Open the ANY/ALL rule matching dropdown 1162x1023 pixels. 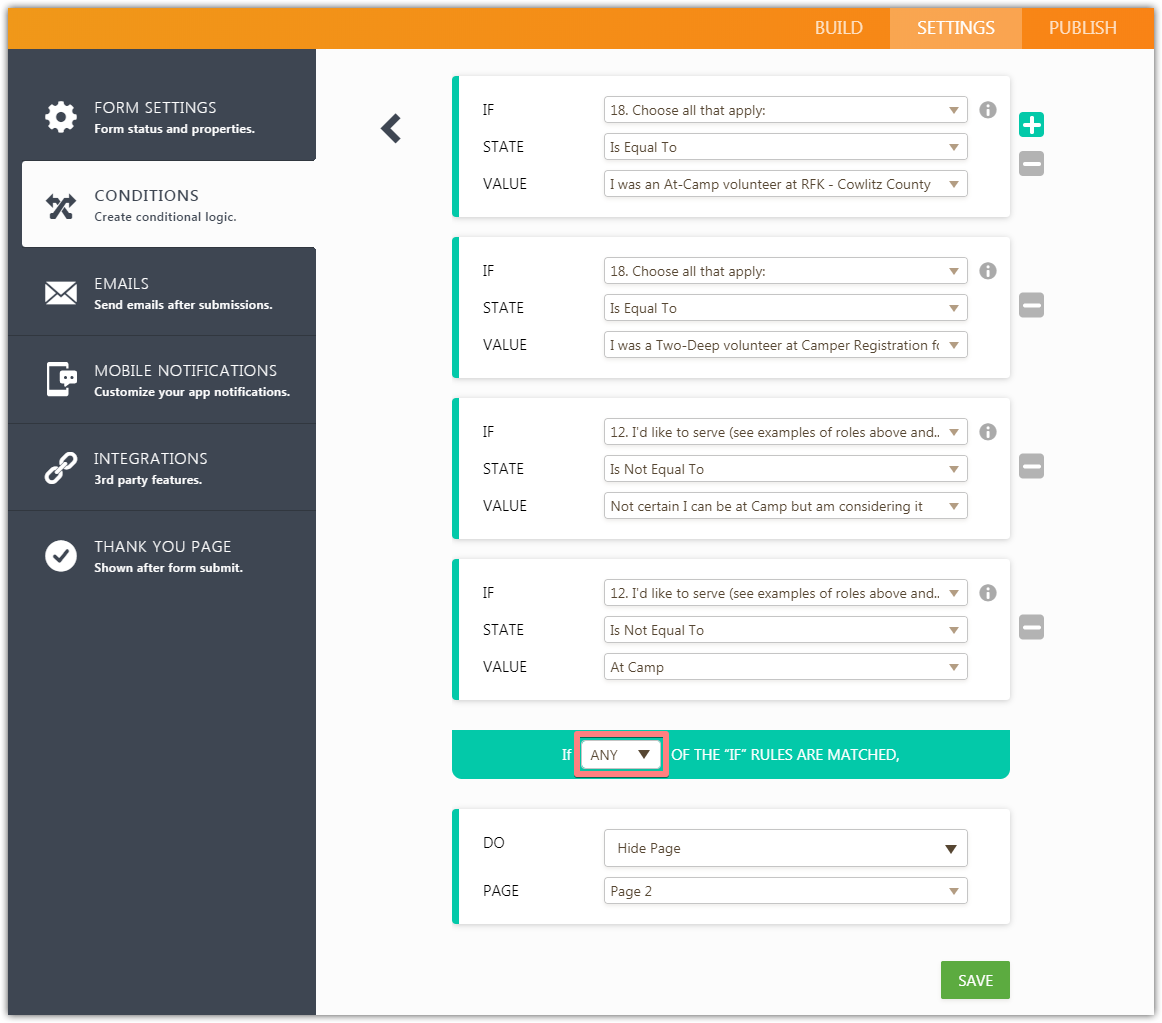coord(621,755)
